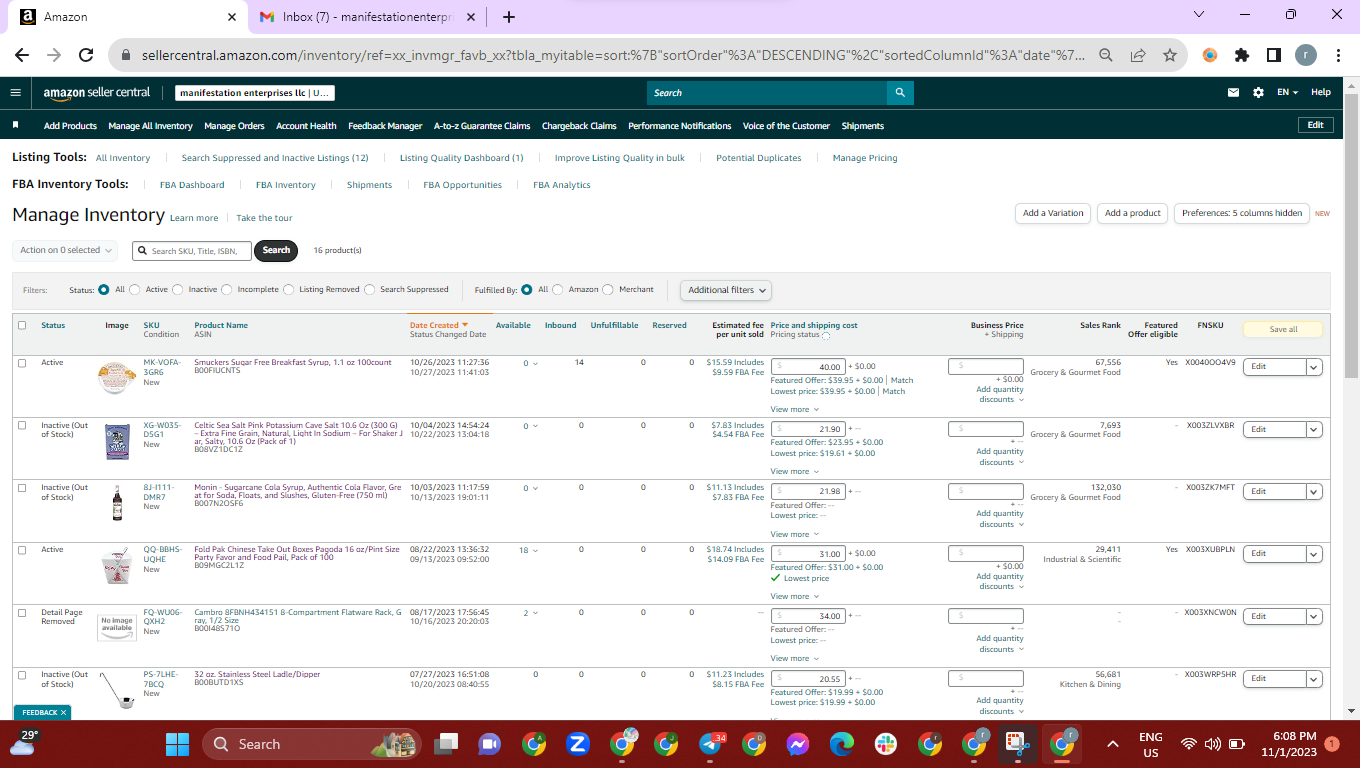Open the Chrome extensions puzzle icon
1360x768 pixels.
coord(1242,56)
